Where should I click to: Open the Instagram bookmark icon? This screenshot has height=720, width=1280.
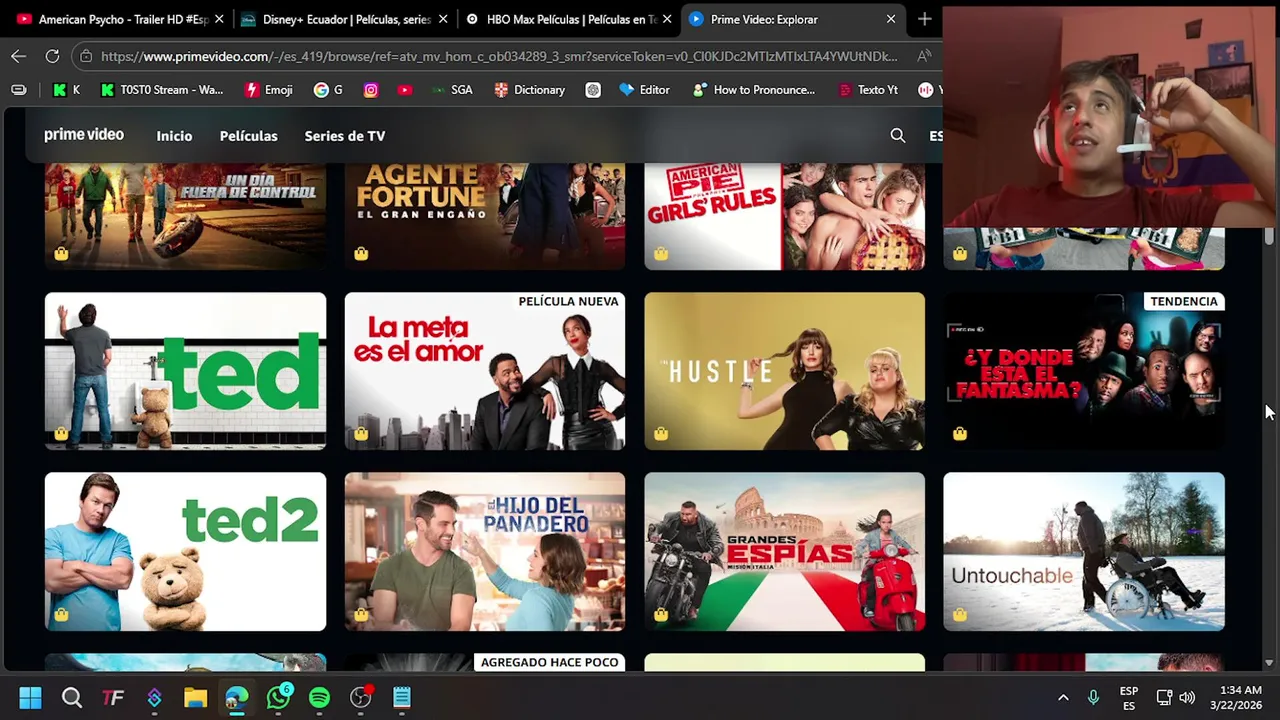(x=371, y=89)
